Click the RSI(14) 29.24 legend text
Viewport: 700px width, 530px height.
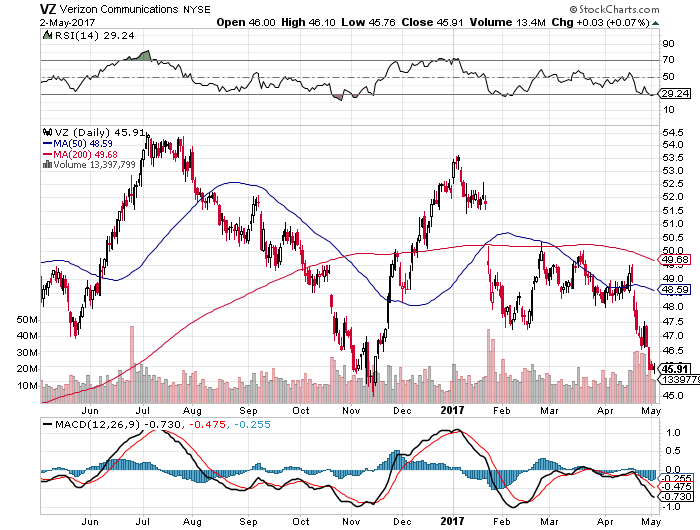pos(95,35)
